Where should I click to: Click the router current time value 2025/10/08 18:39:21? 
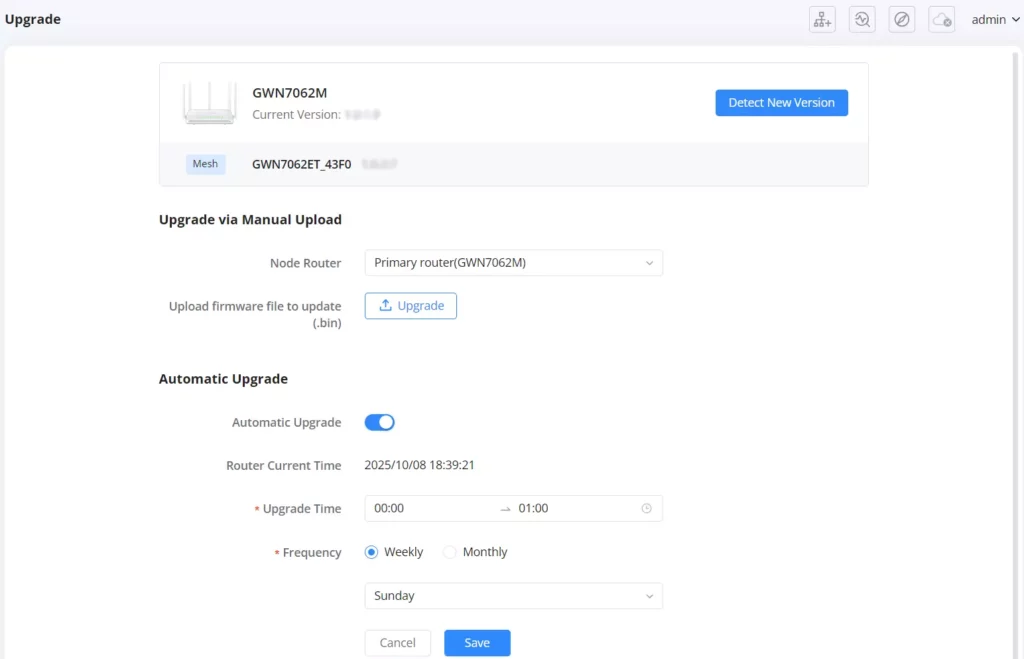[419, 465]
